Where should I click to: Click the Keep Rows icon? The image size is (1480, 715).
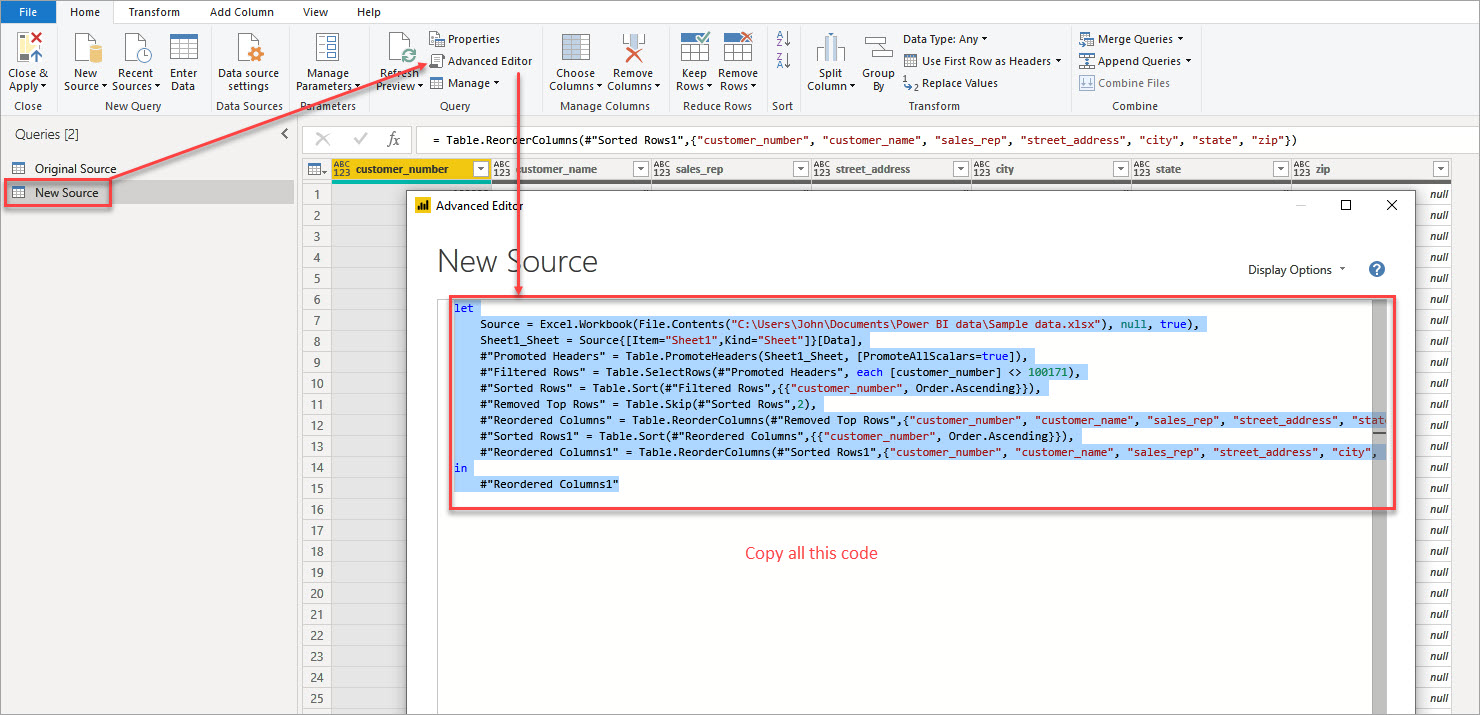pos(694,48)
